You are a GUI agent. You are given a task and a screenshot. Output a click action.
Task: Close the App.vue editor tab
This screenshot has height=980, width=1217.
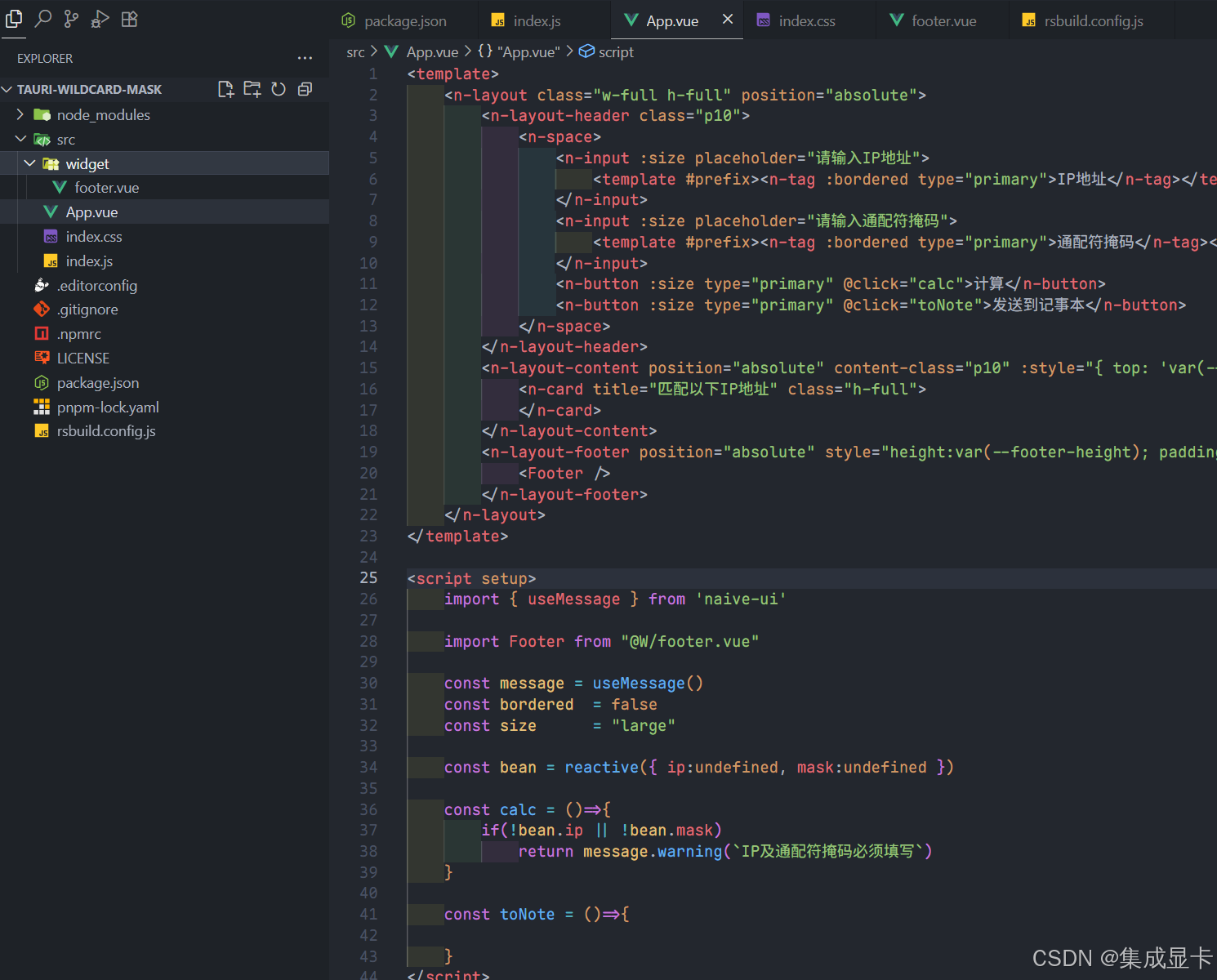[x=728, y=20]
